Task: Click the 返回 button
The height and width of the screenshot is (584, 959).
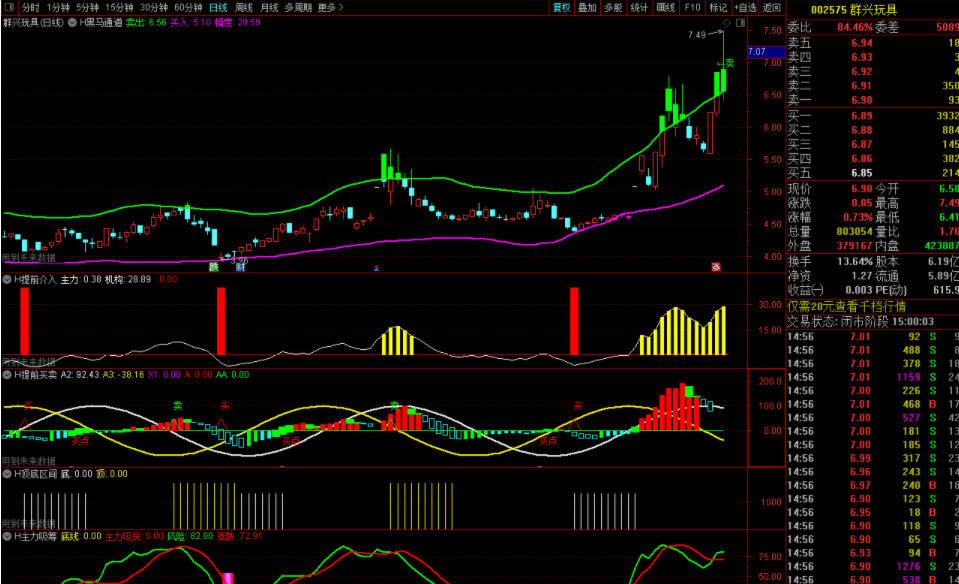Action: coord(771,7)
